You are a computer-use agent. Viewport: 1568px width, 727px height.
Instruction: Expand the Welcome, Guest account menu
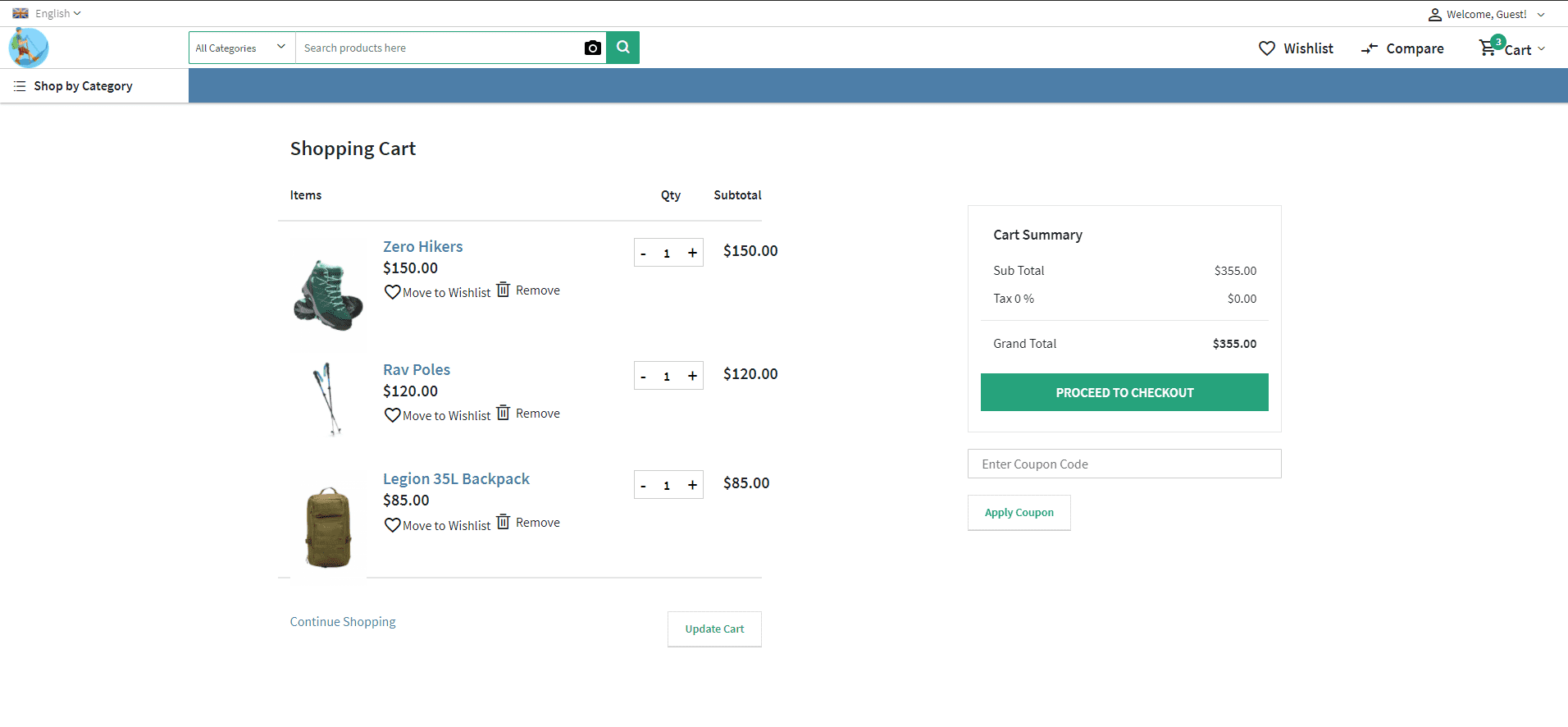pyautogui.click(x=1486, y=14)
